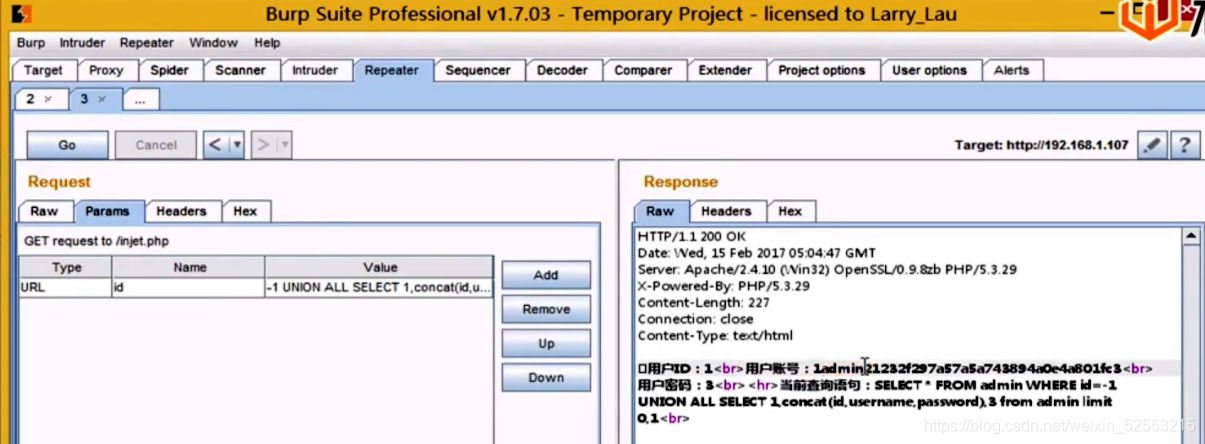This screenshot has height=444, width=1205.
Task: Open the Repeater menu
Action: pyautogui.click(x=147, y=43)
